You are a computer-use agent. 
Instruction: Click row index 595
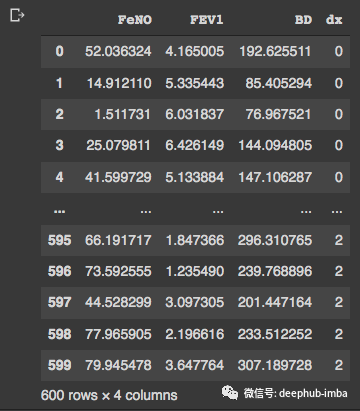59,240
